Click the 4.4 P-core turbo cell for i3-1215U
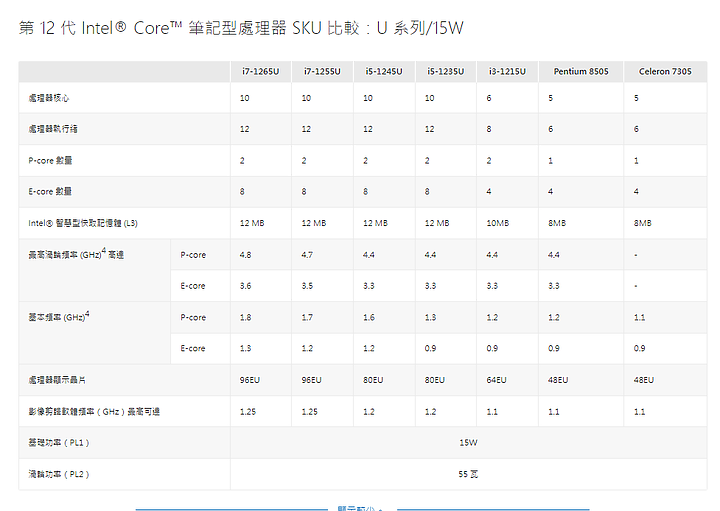Screen dimensions: 720x511 492,255
